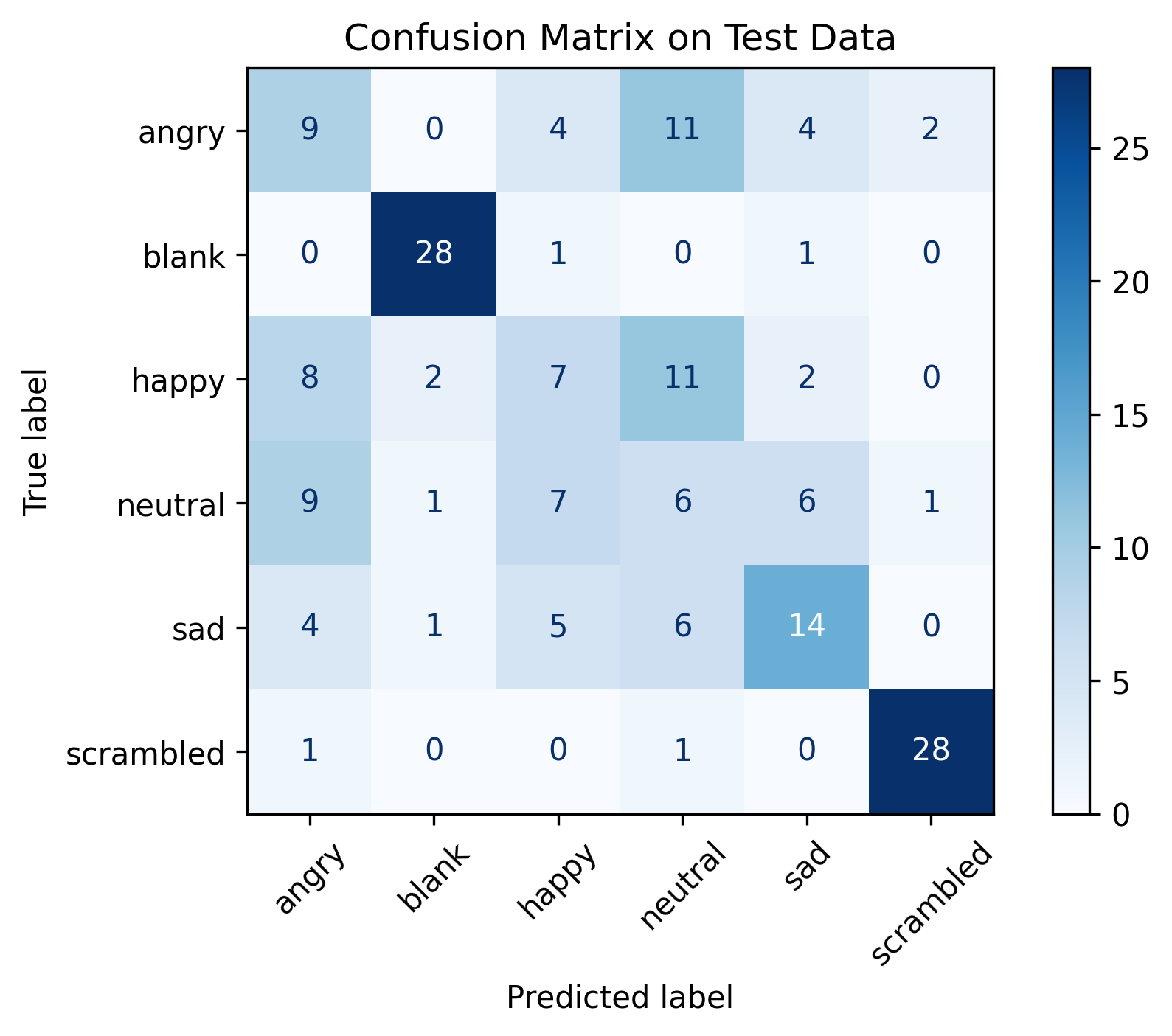This screenshot has width=1172, height=1036.
Task: Click the 'neutral' label on the y-axis
Action: click(x=171, y=505)
